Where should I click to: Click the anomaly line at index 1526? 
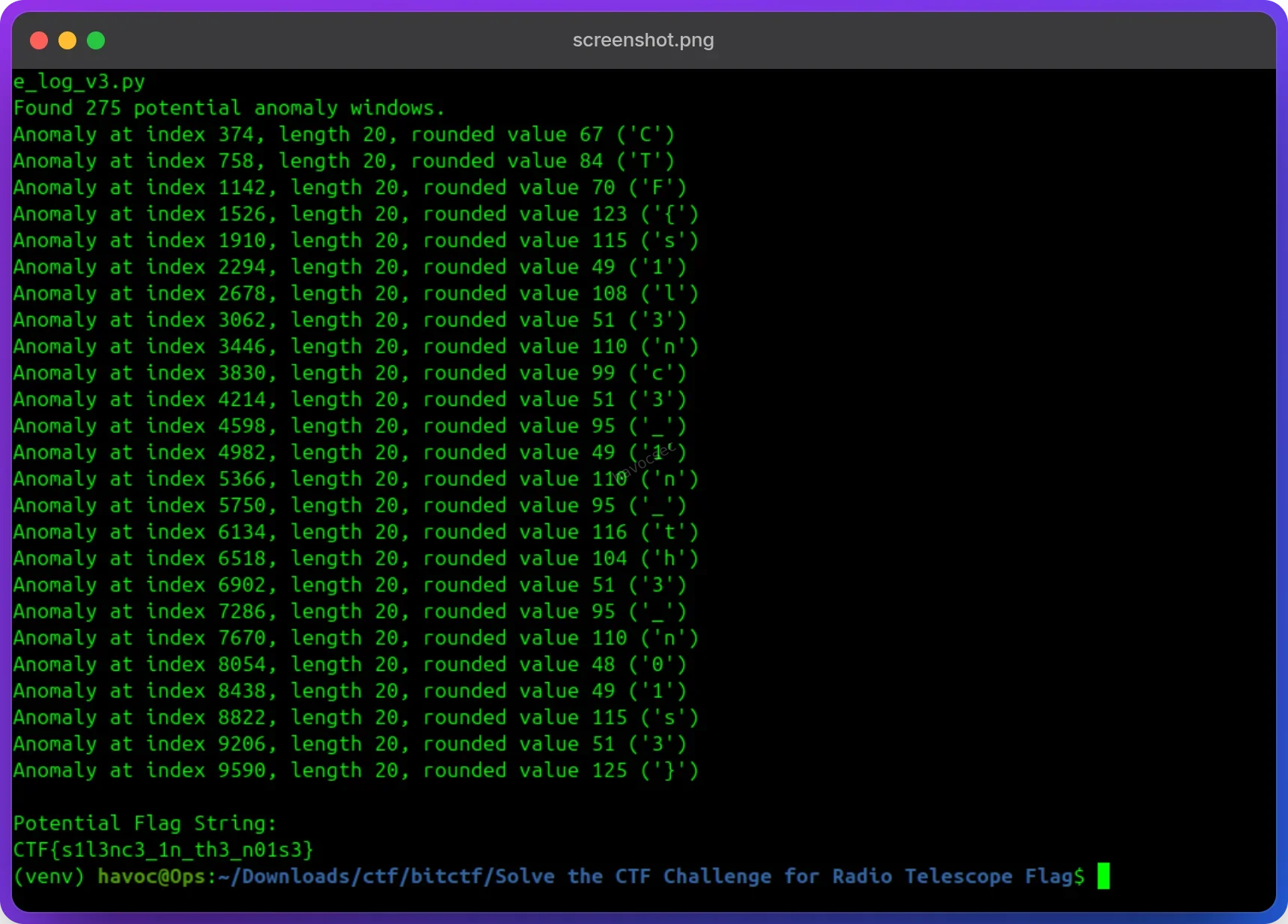(x=356, y=214)
